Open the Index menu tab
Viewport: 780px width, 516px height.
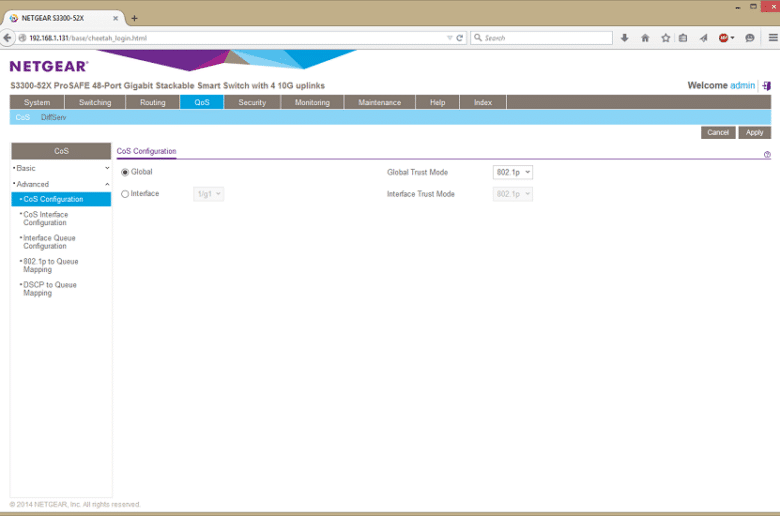pyautogui.click(x=483, y=103)
